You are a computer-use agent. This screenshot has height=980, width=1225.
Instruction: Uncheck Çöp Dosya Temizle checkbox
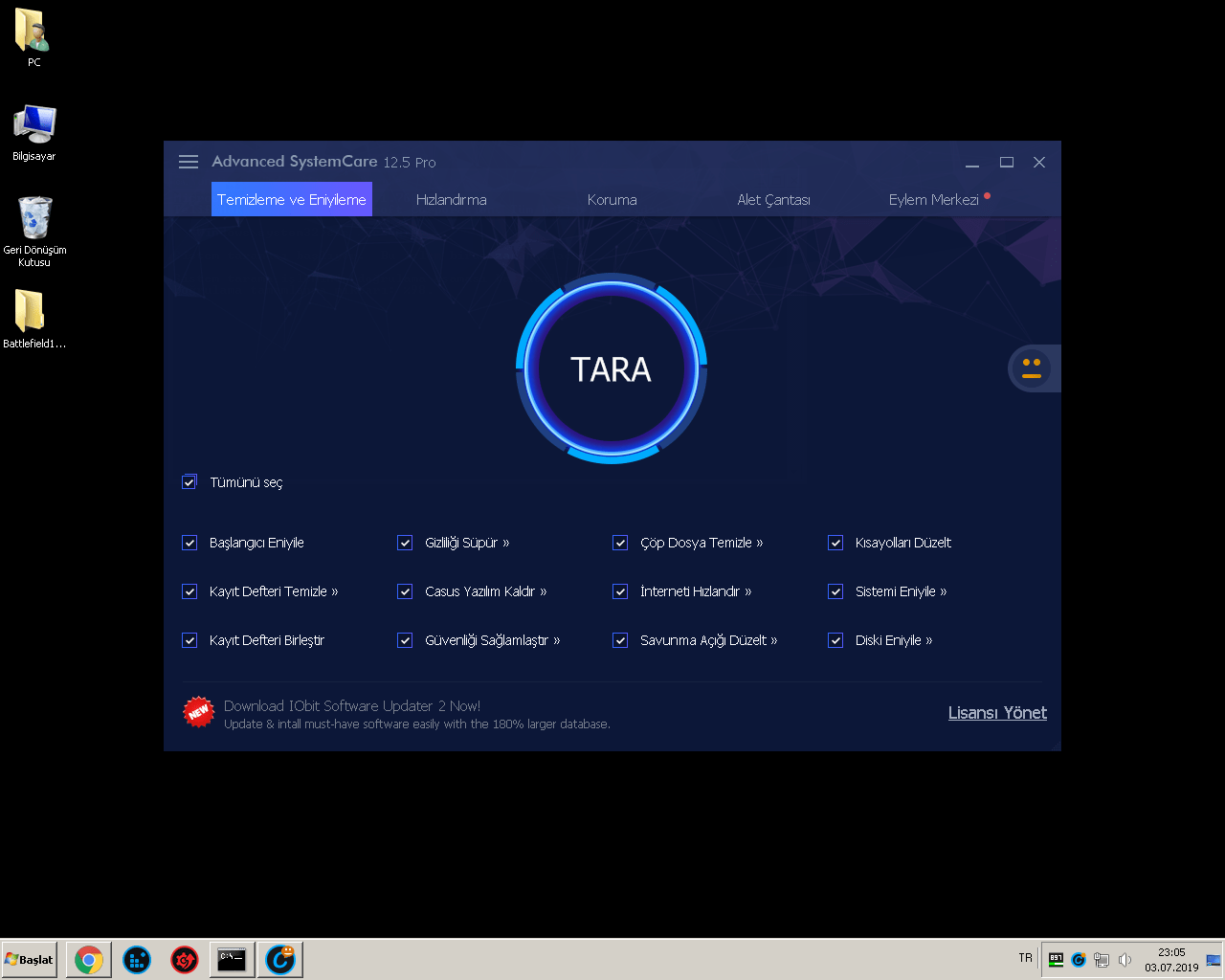click(620, 543)
